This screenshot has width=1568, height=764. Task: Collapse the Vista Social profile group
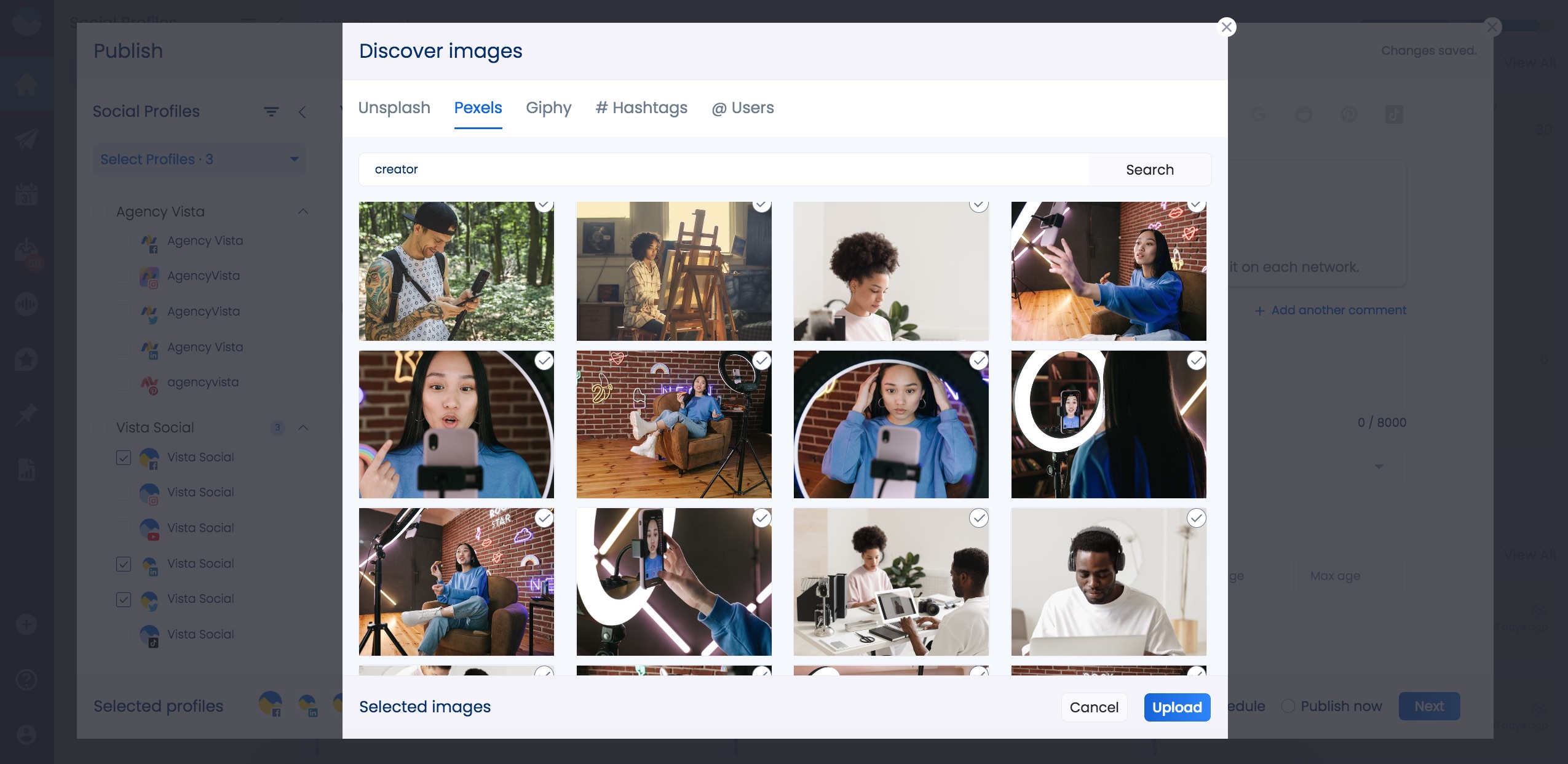coord(302,428)
